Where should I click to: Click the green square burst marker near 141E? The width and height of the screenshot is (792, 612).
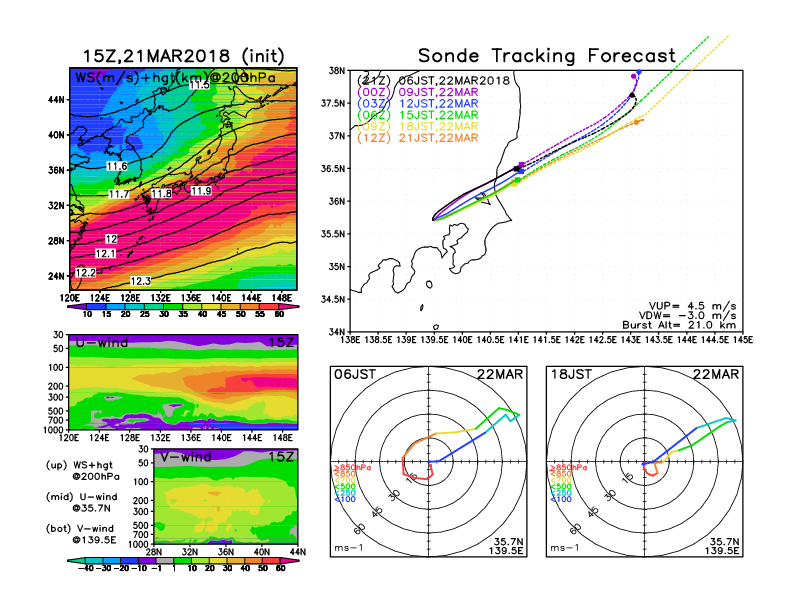(518, 180)
